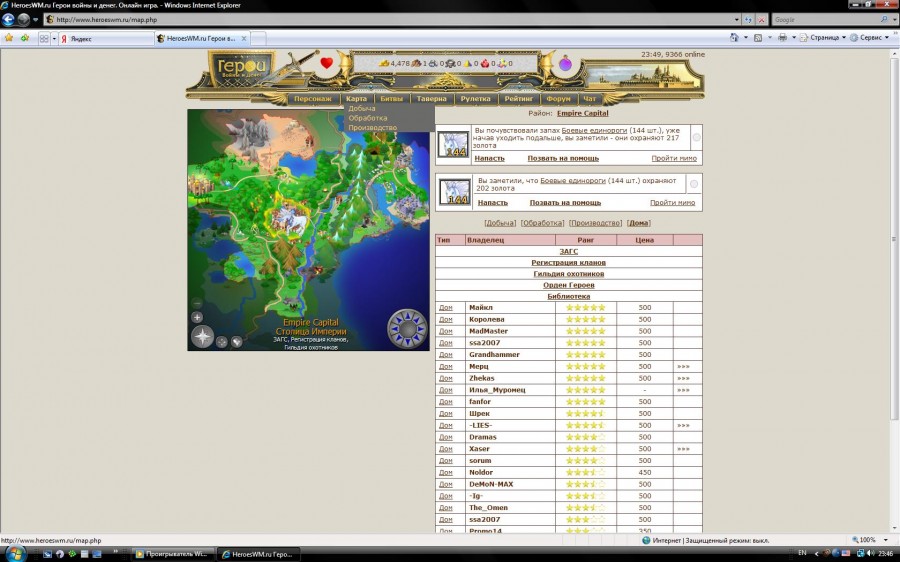900x562 pixels.
Task: Go back with the browser Back arrow
Action: coord(8,20)
